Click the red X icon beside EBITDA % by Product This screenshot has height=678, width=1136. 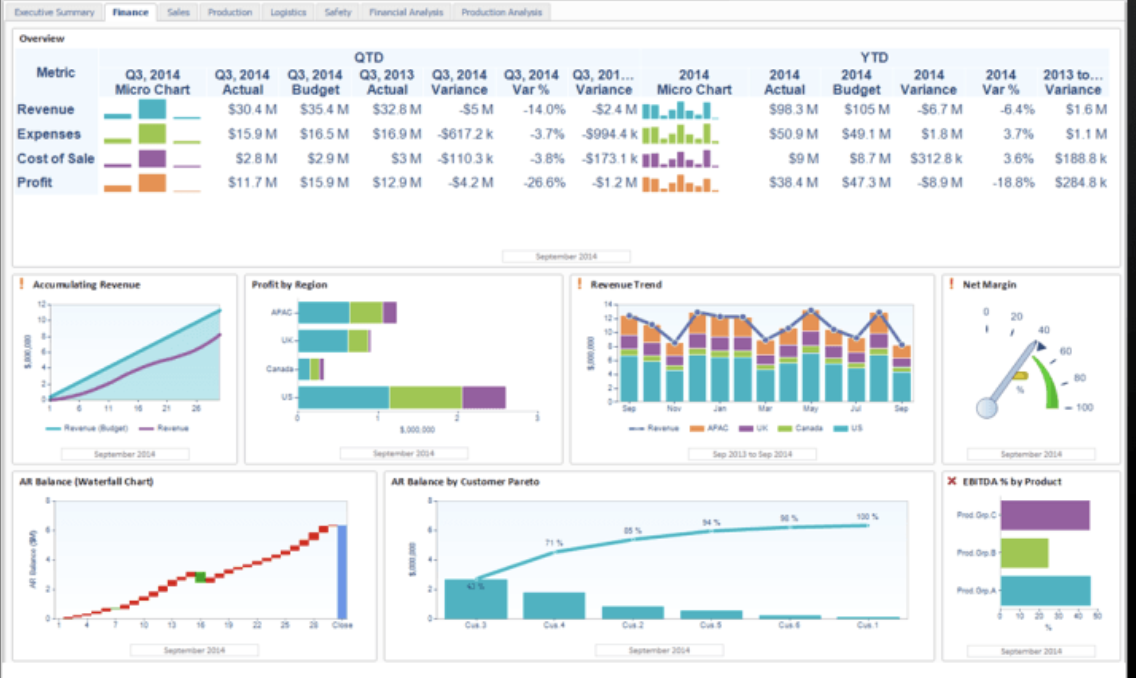click(x=952, y=481)
